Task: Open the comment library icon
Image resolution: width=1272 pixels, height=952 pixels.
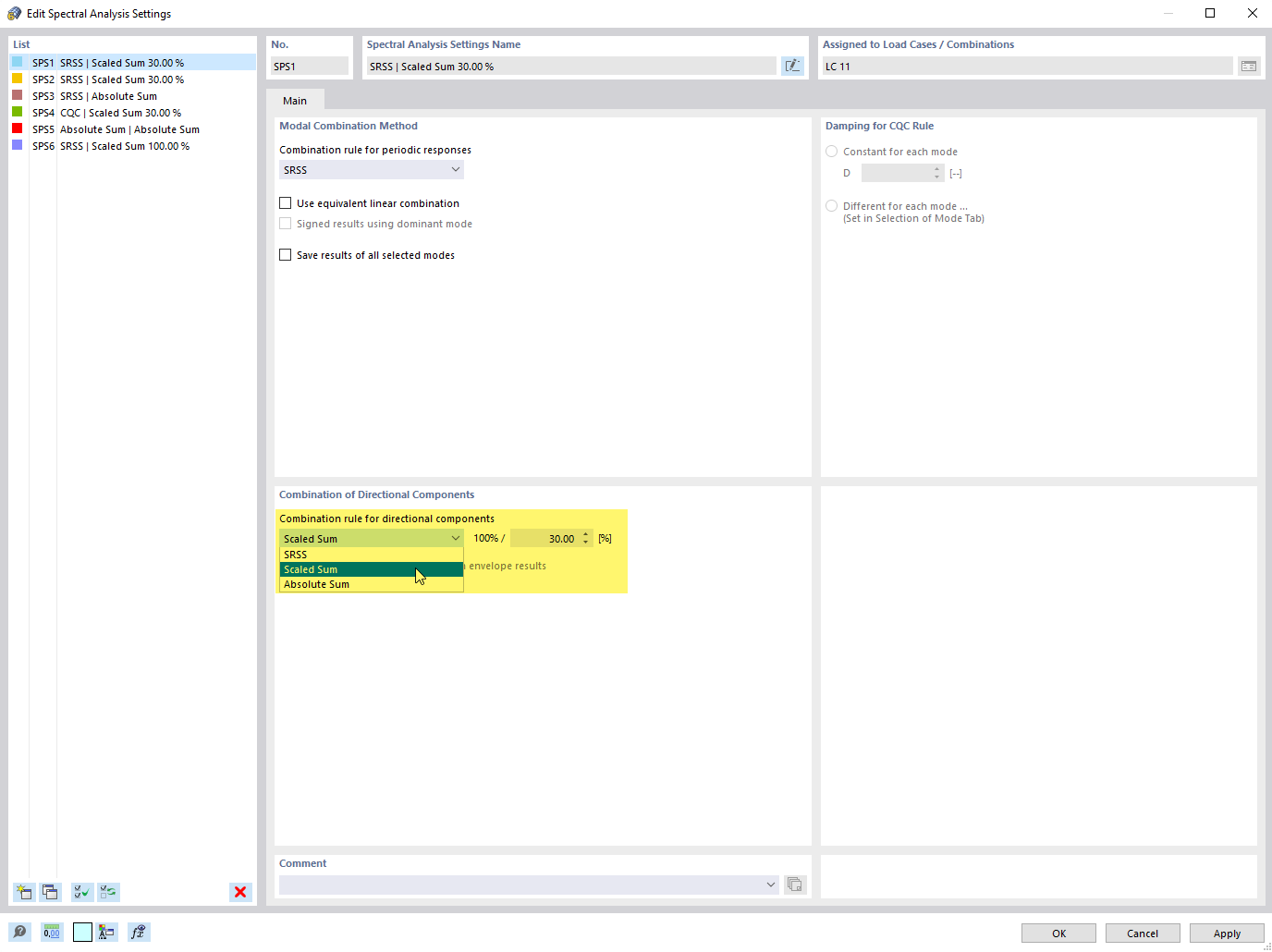Action: click(795, 885)
